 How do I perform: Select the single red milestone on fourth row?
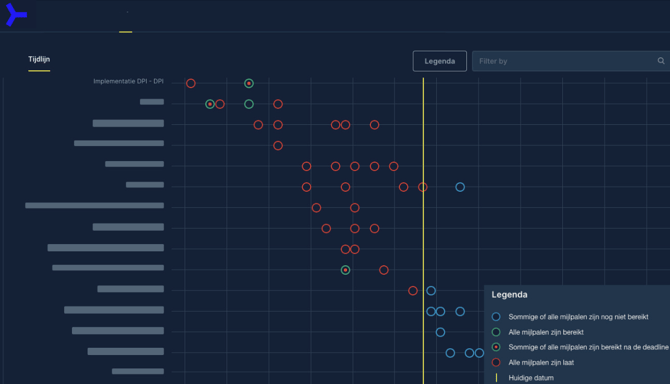pyautogui.click(x=278, y=146)
